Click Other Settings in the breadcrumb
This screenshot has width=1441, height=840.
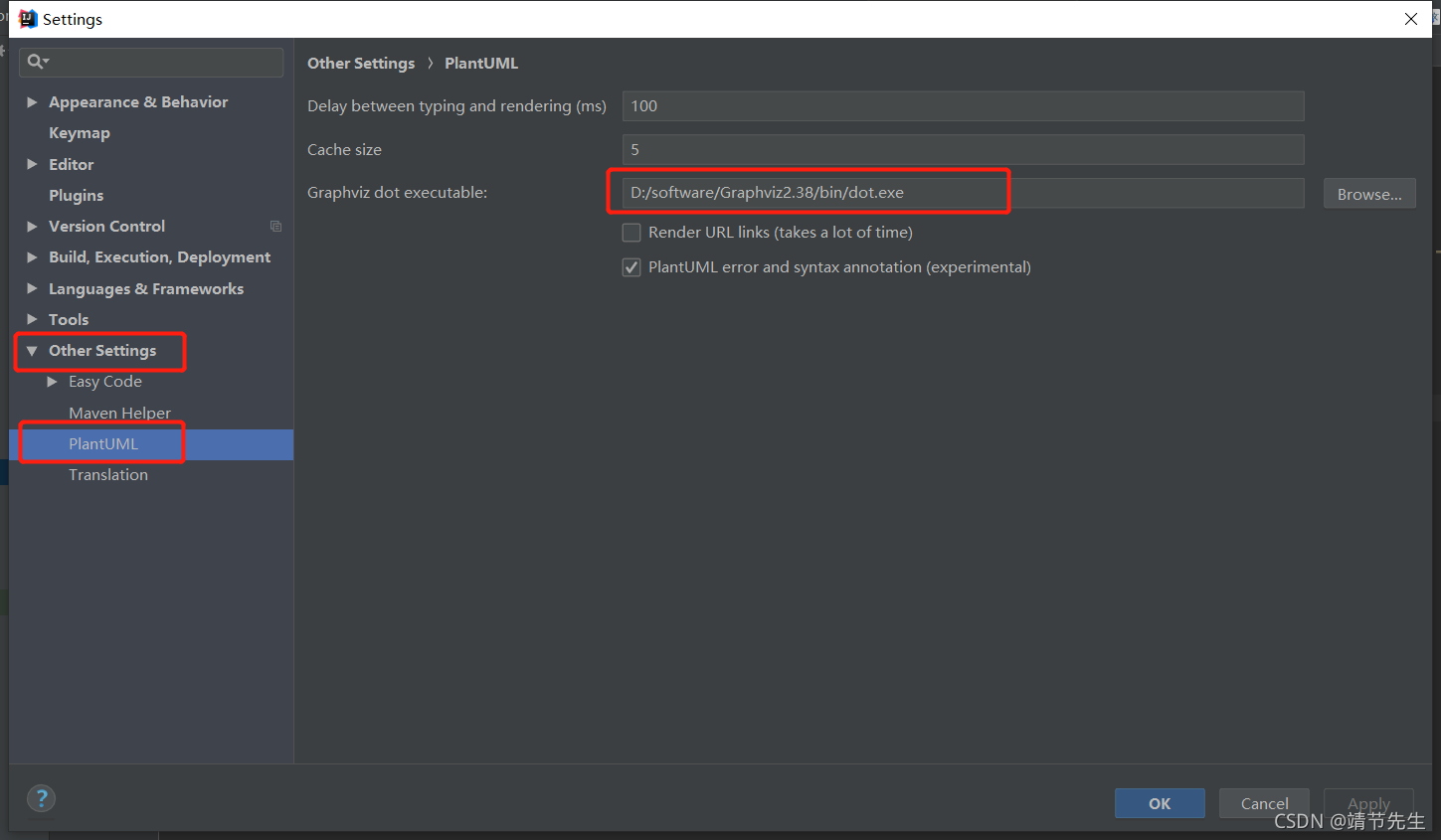click(361, 63)
